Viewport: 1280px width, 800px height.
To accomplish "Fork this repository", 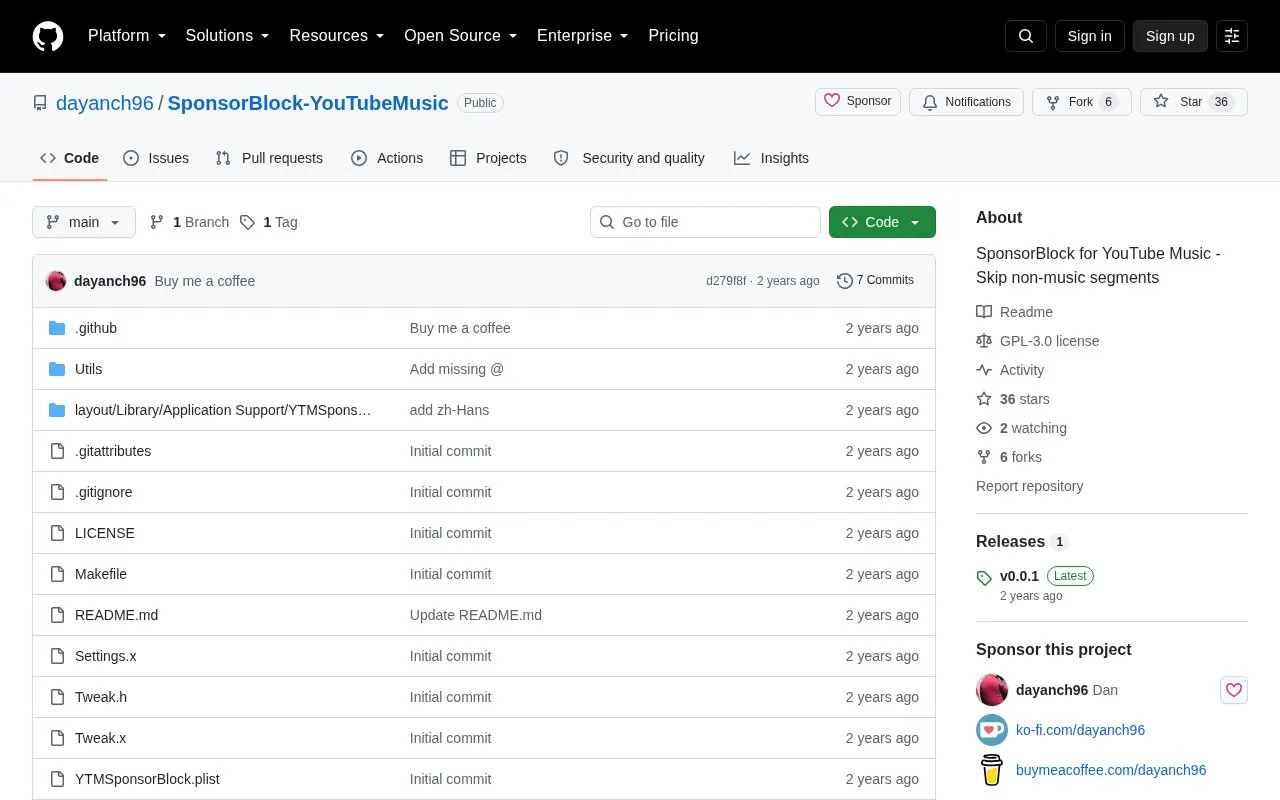I will coord(1081,102).
